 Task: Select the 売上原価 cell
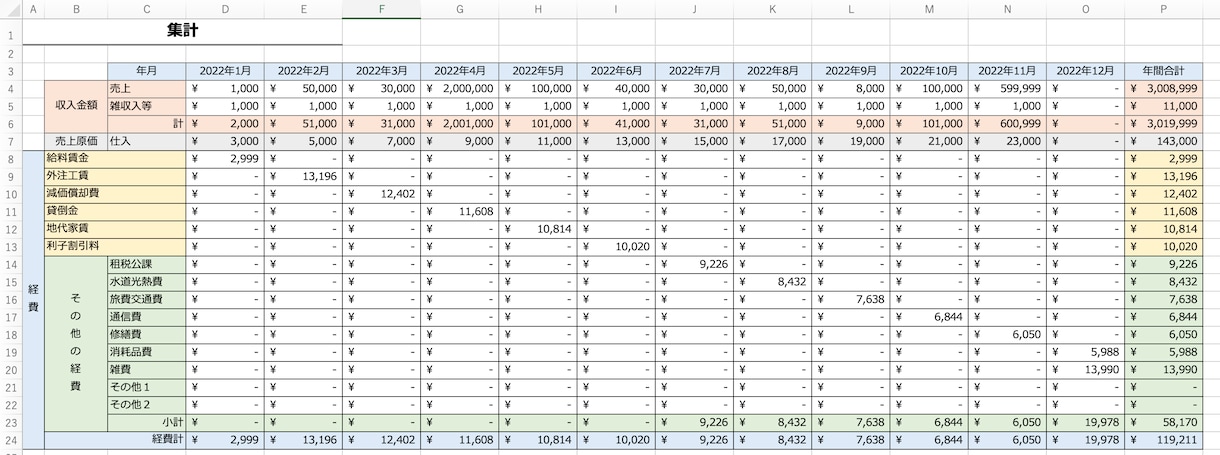[76, 141]
